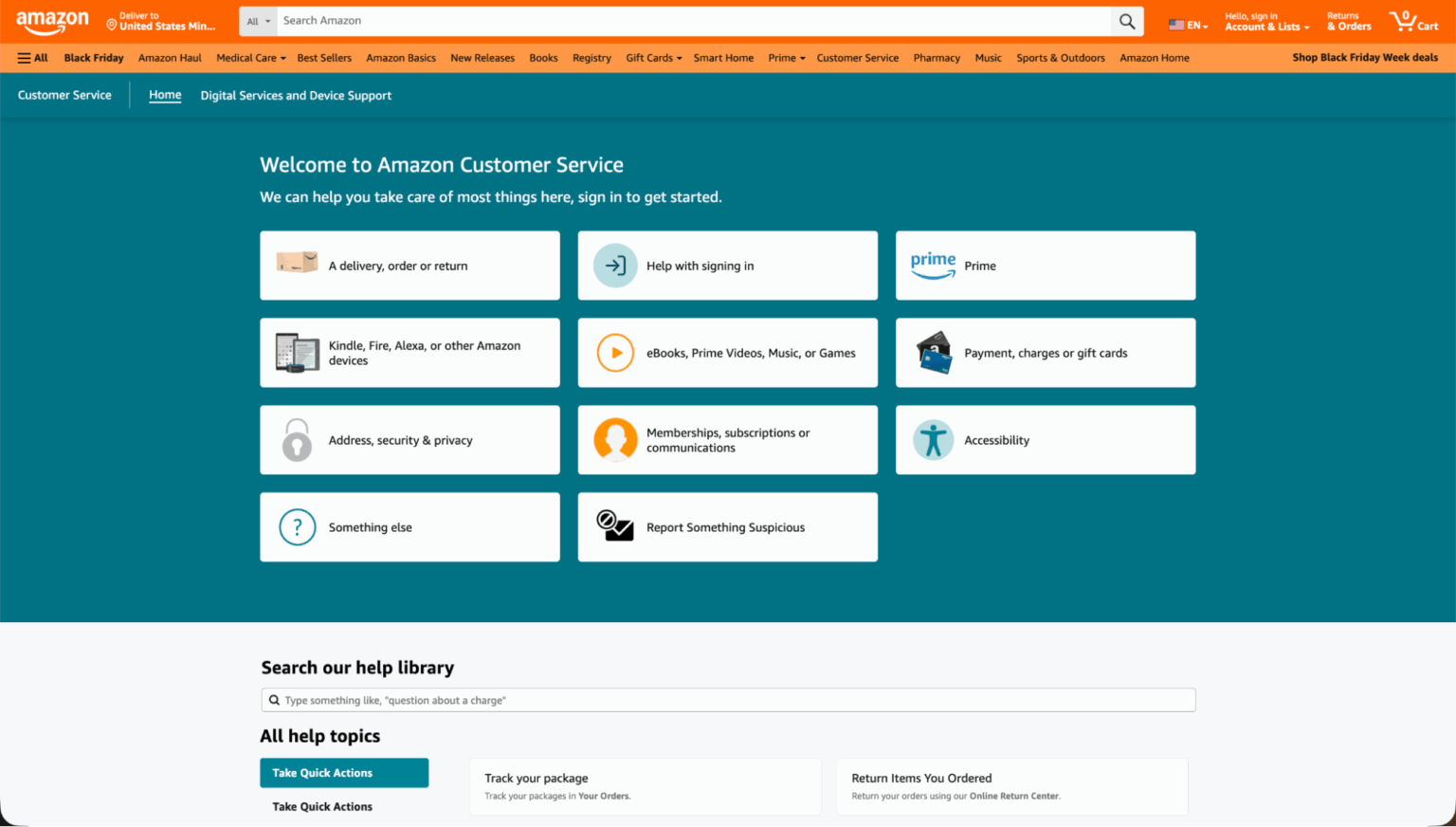
Task: Switch to the Home tab
Action: pyautogui.click(x=164, y=95)
